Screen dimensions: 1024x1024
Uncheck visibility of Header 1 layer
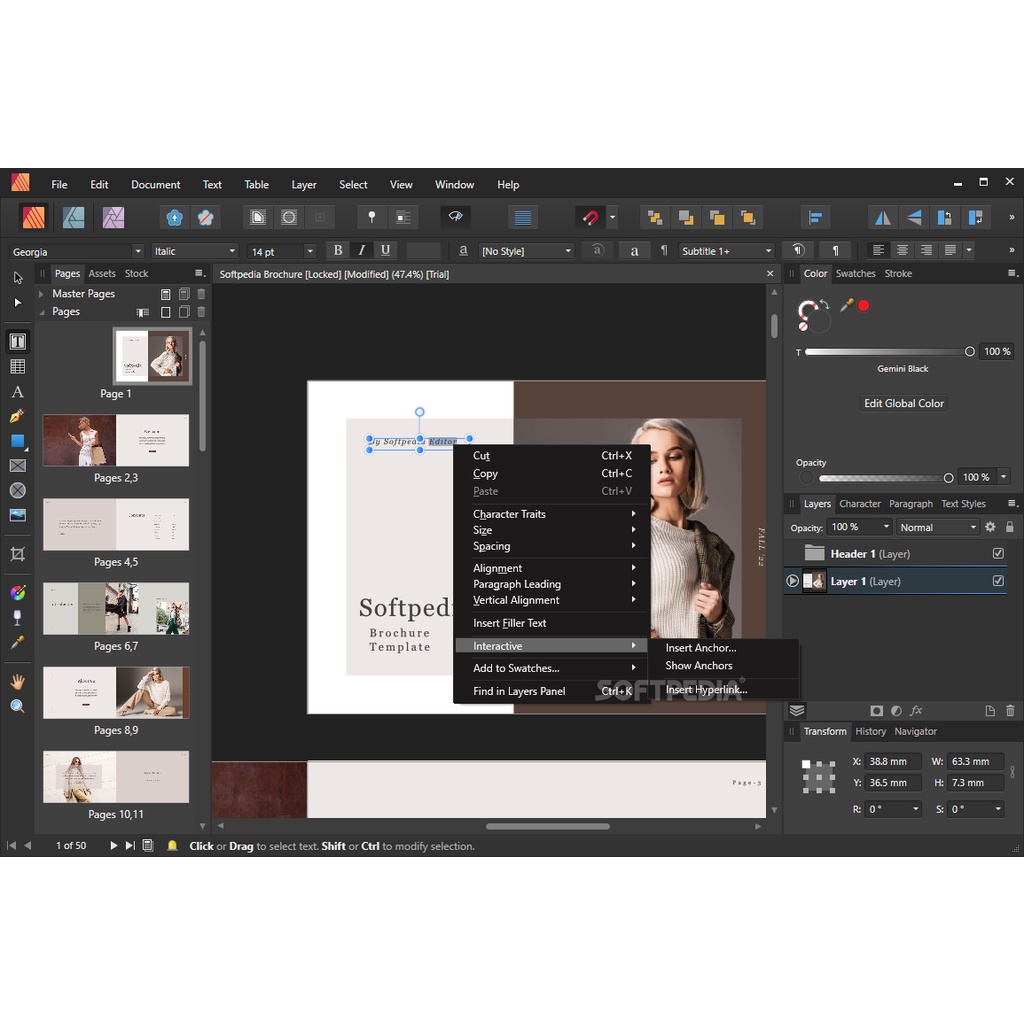[x=998, y=553]
